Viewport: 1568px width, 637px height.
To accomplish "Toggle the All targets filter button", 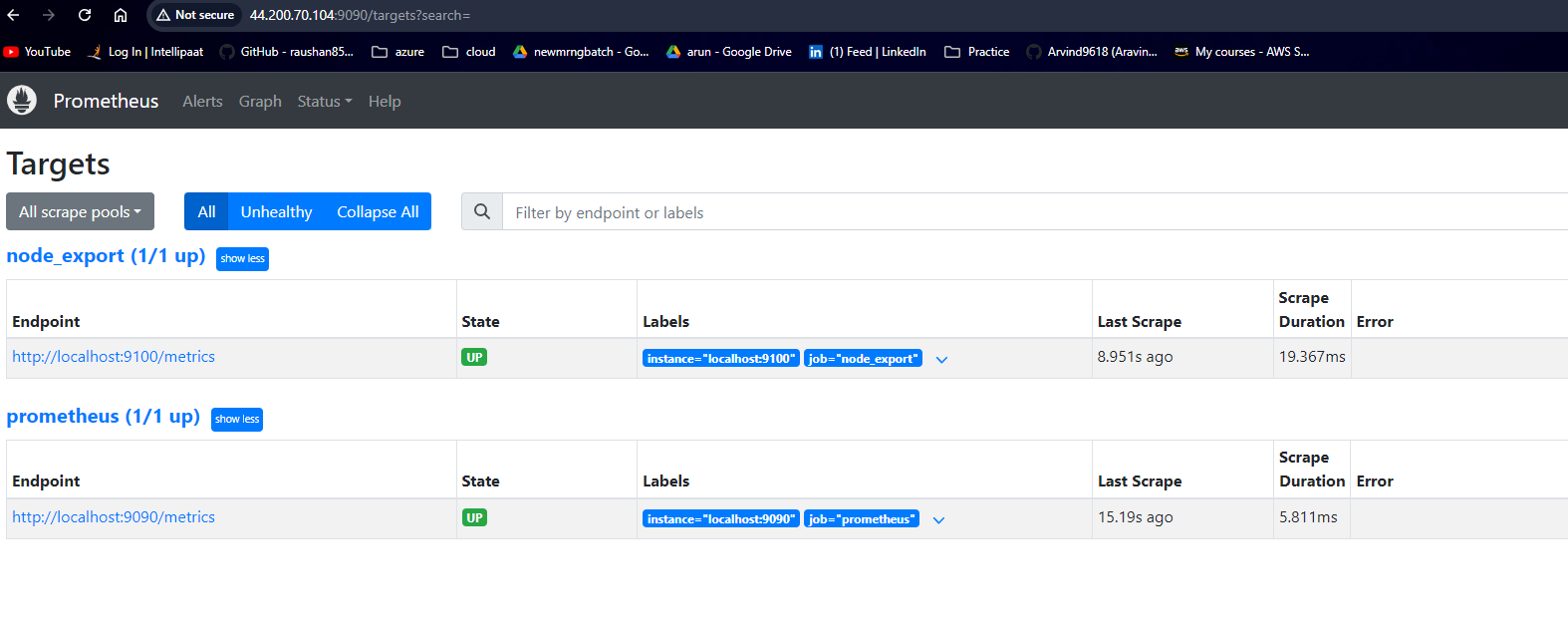I will pyautogui.click(x=206, y=211).
